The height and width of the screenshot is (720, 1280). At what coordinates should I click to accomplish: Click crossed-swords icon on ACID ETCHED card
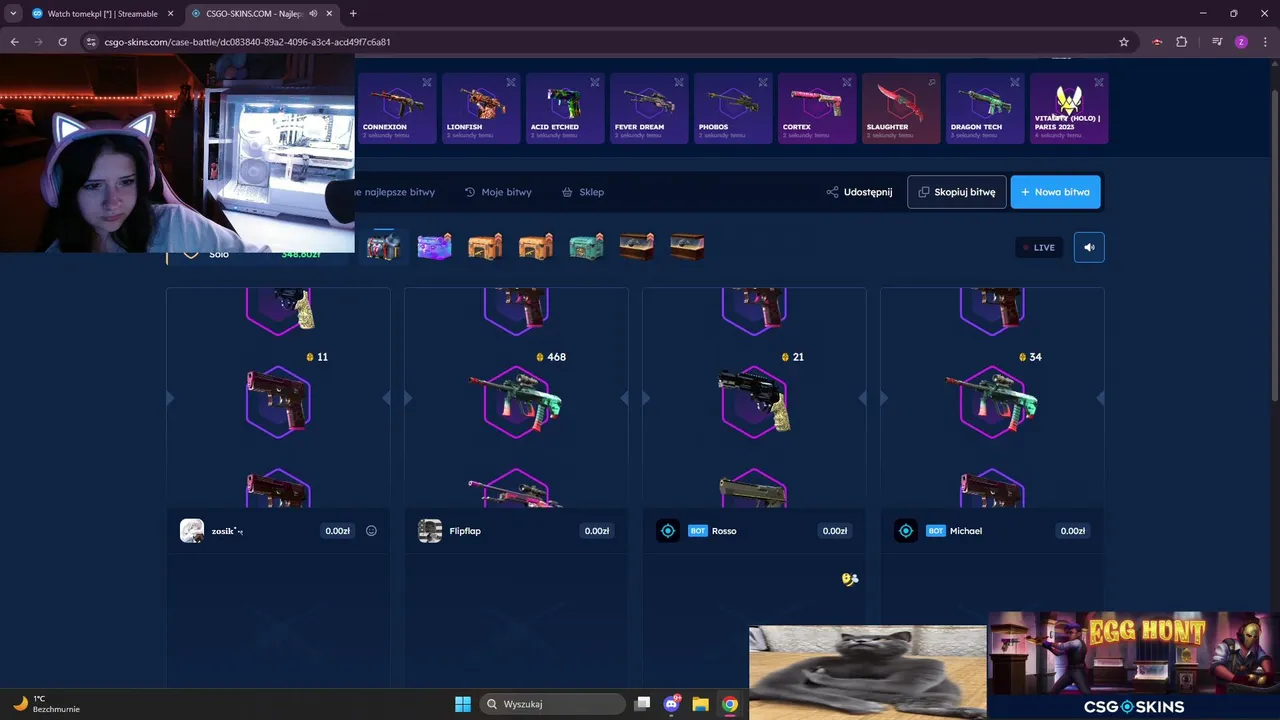pyautogui.click(x=595, y=82)
